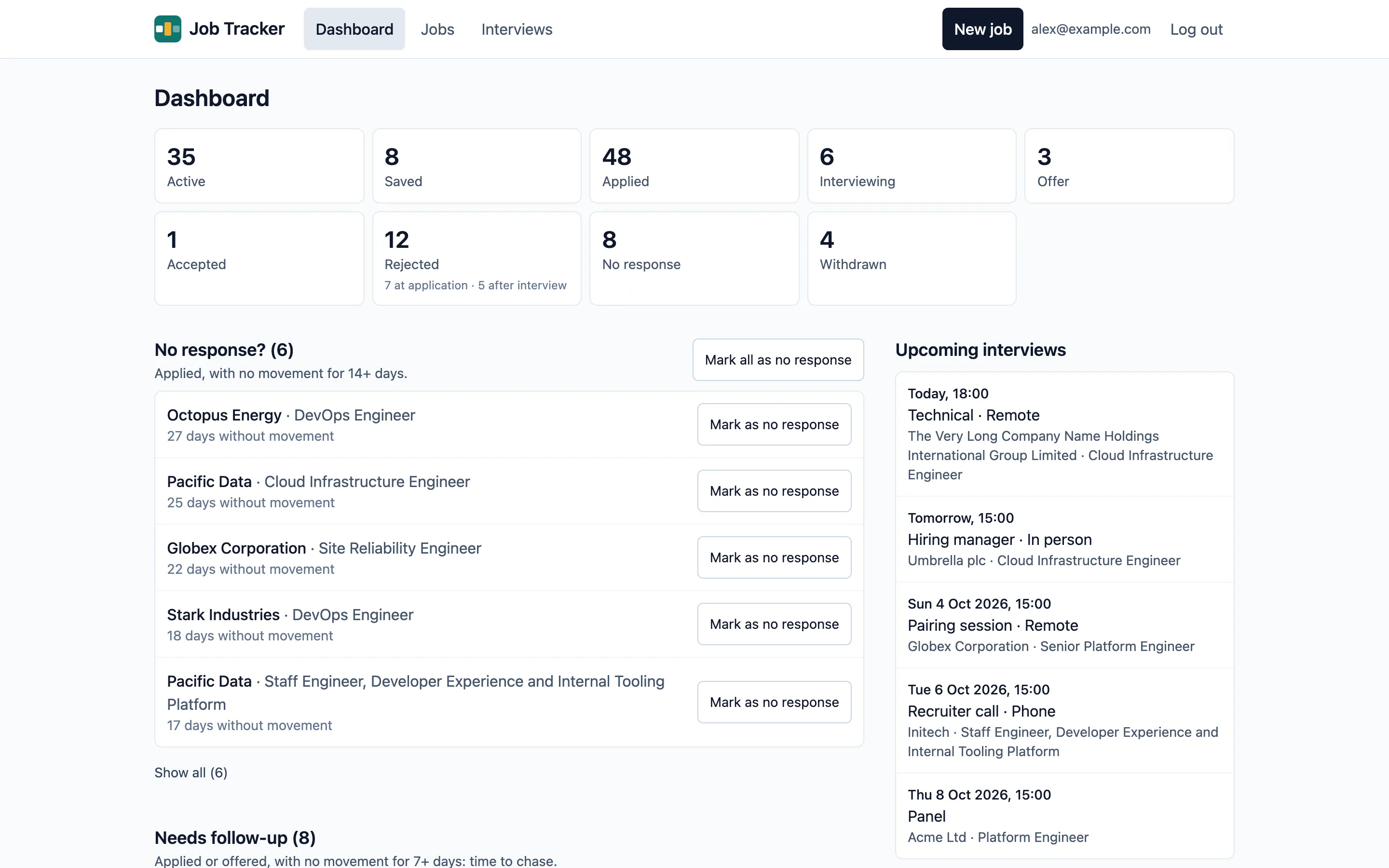Open the Acme Ltd Panel interview
Image resolution: width=1389 pixels, height=868 pixels.
point(1065,816)
